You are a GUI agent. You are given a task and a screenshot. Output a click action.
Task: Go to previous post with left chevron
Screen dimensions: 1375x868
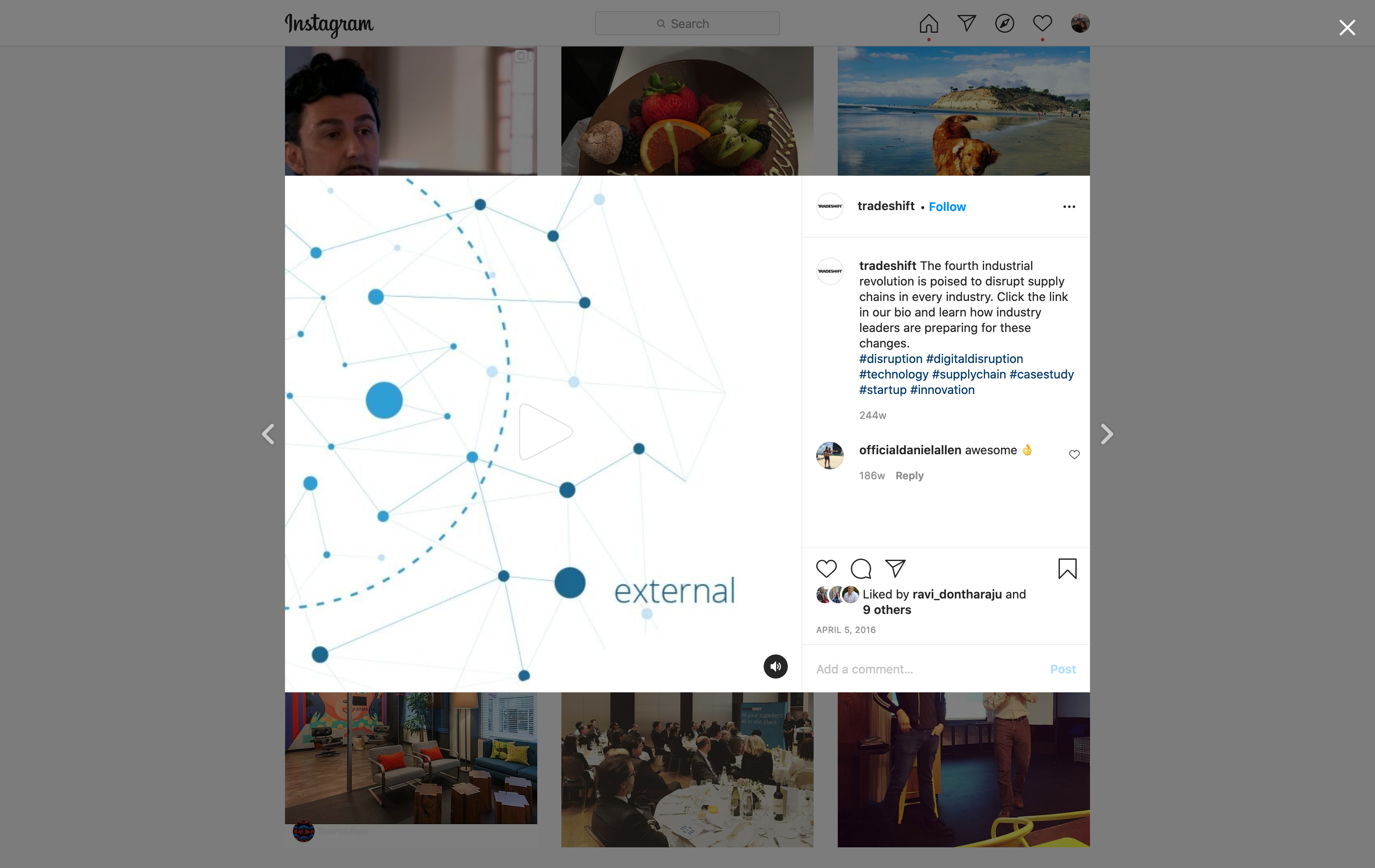coord(268,434)
